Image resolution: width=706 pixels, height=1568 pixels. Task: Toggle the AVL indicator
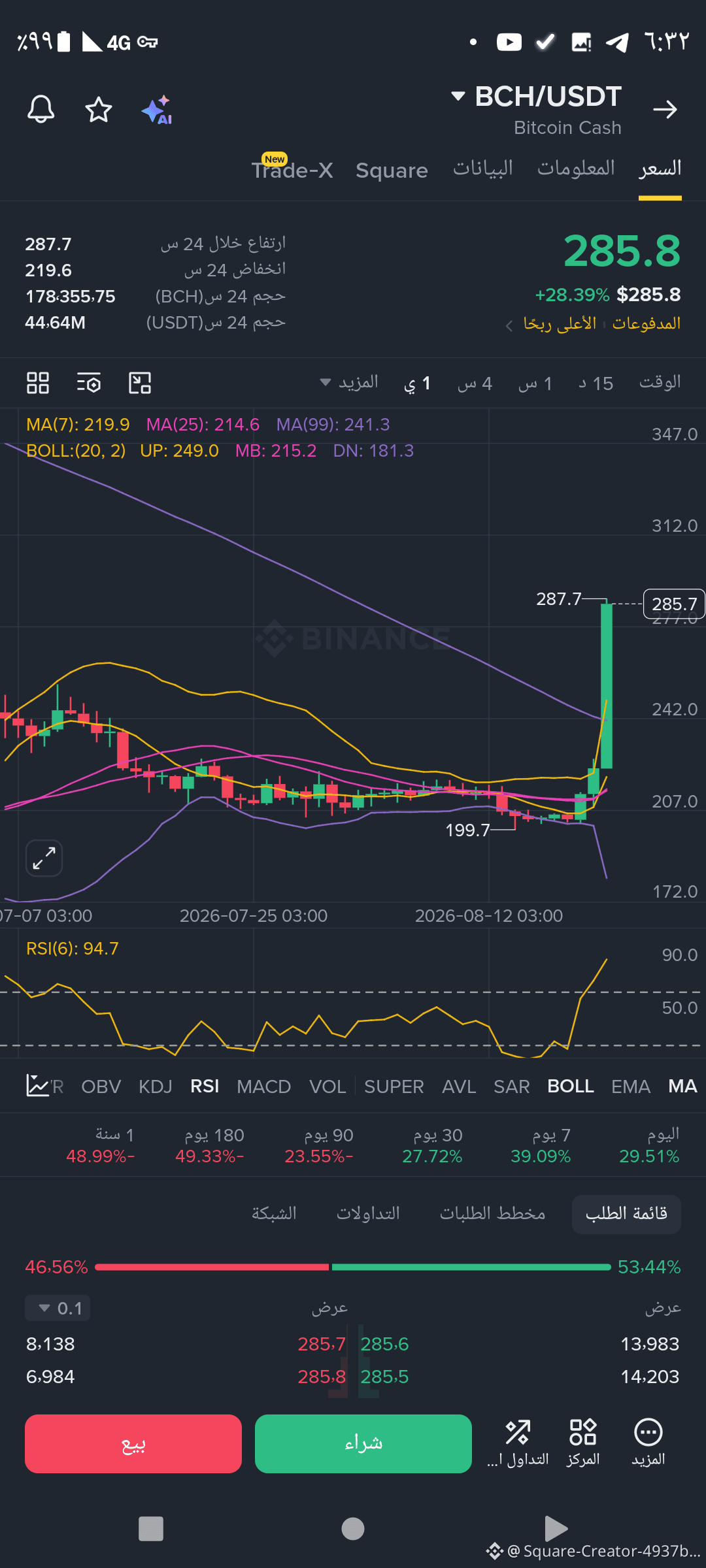coord(459,1086)
